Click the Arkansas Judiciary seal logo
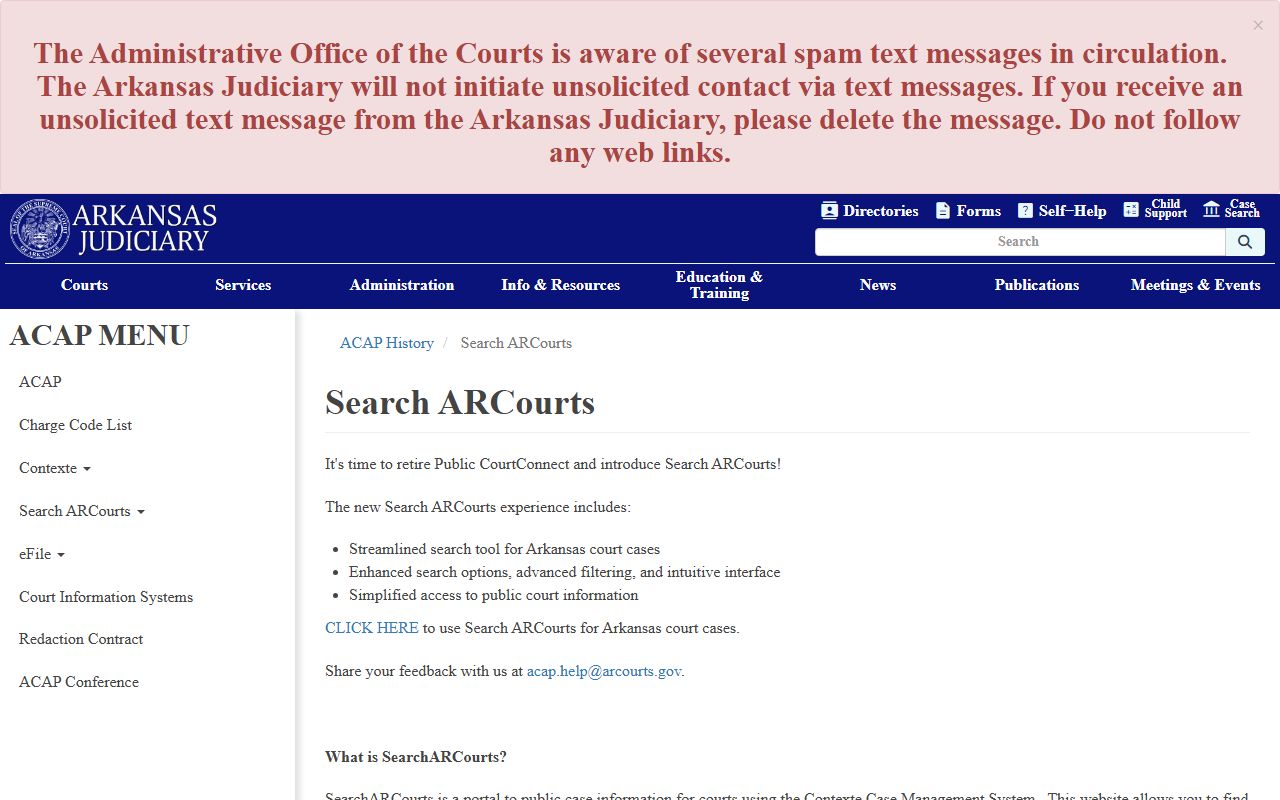 40,229
